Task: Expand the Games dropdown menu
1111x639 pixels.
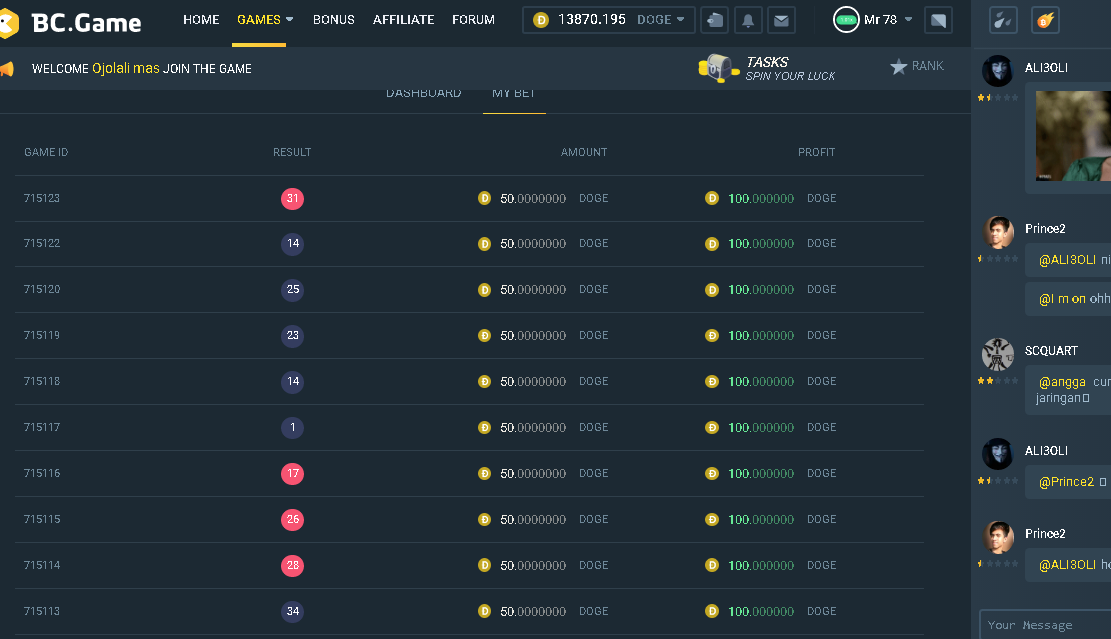Action: click(265, 20)
